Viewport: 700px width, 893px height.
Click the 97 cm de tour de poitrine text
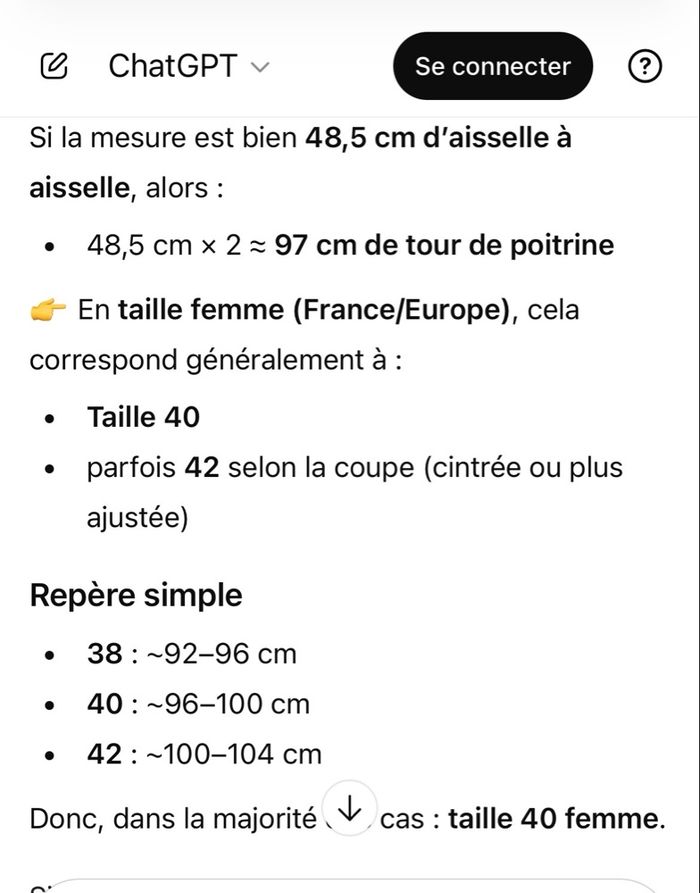444,245
